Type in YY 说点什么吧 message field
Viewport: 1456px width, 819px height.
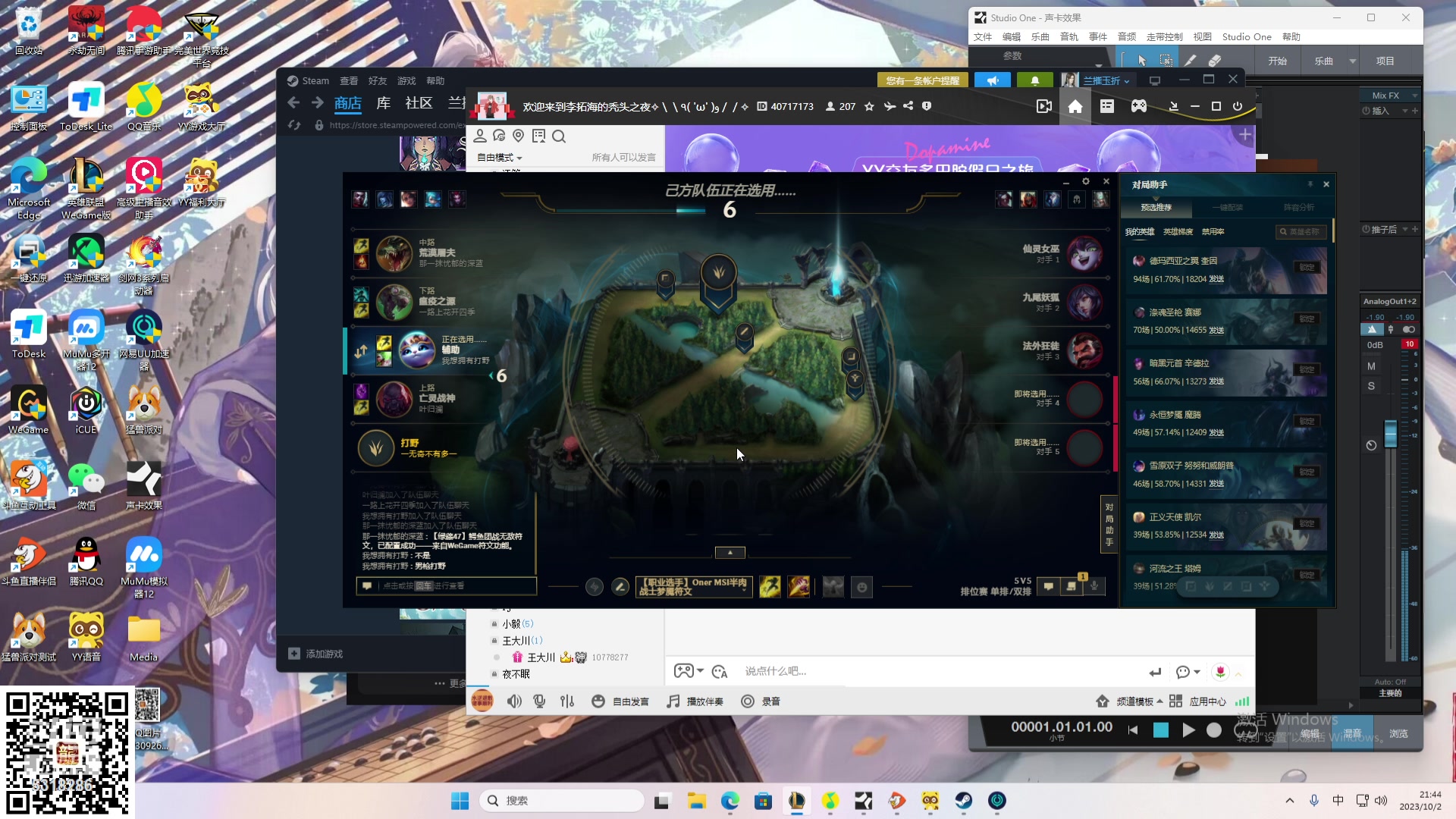click(x=940, y=671)
